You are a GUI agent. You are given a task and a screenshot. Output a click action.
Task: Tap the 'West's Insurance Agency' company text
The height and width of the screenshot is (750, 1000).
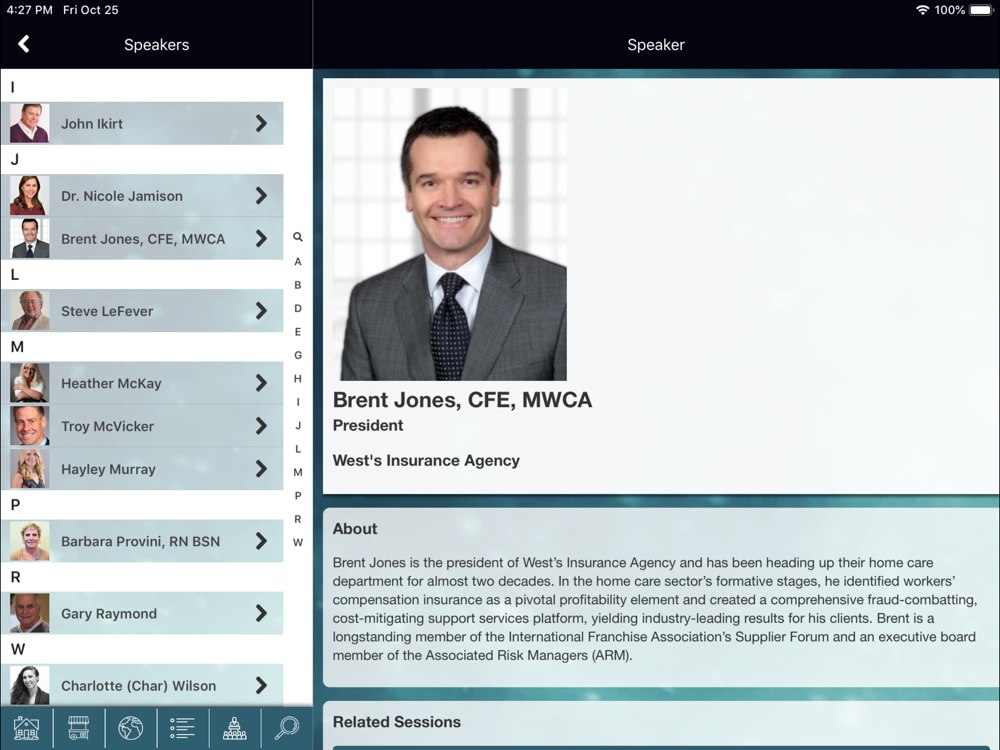[x=426, y=460]
